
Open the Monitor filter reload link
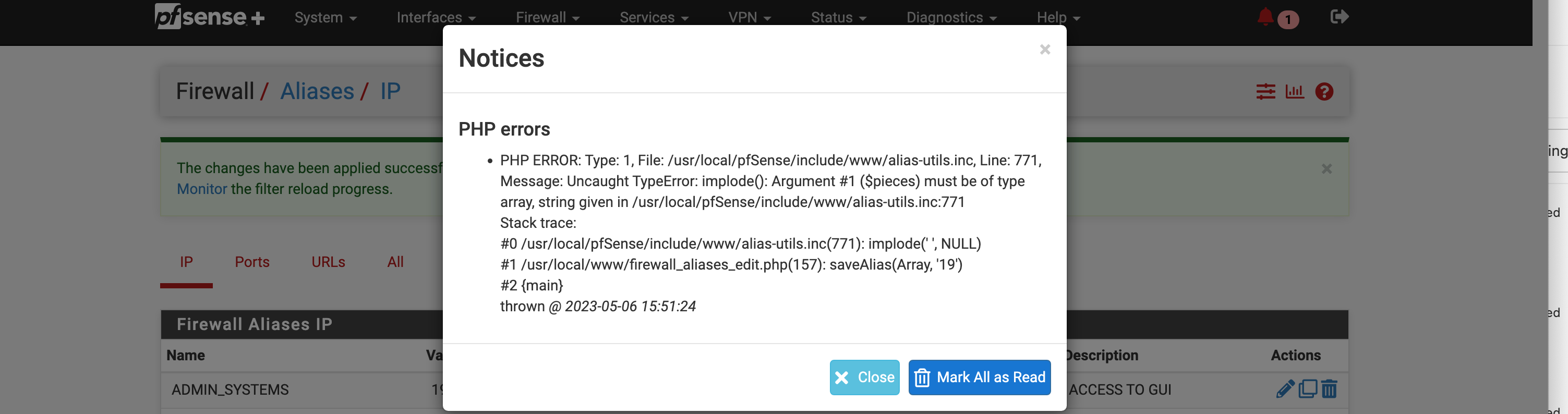(x=201, y=189)
